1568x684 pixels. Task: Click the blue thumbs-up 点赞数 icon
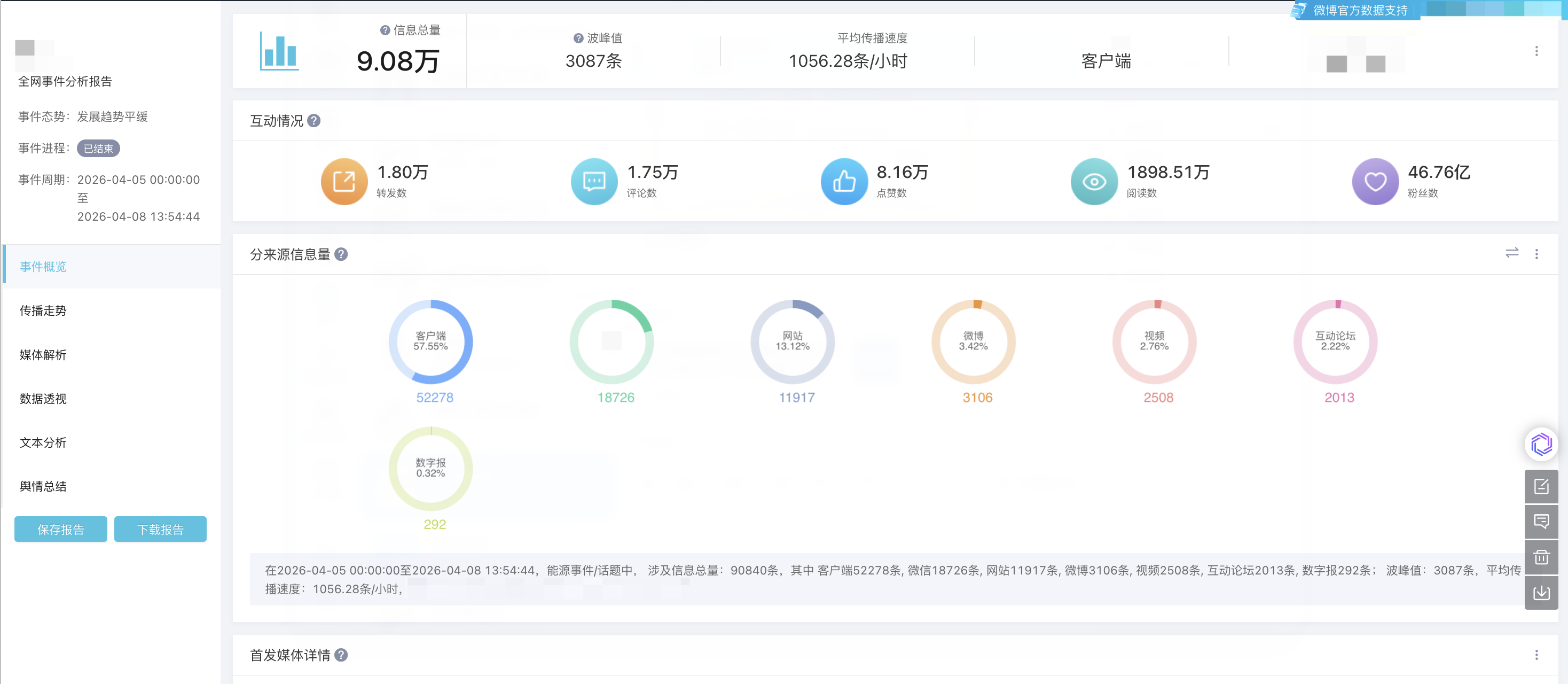pos(844,181)
